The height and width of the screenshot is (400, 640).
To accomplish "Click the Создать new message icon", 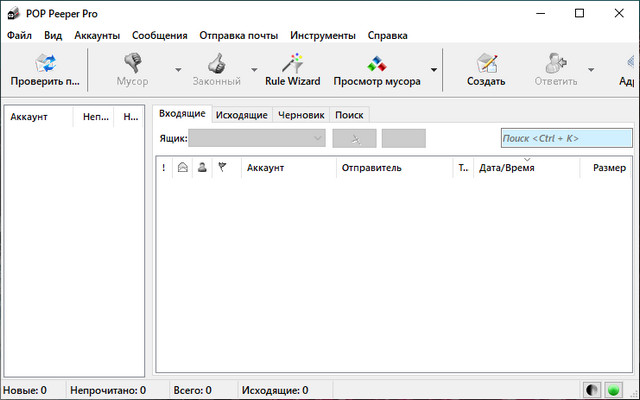I will pyautogui.click(x=486, y=64).
